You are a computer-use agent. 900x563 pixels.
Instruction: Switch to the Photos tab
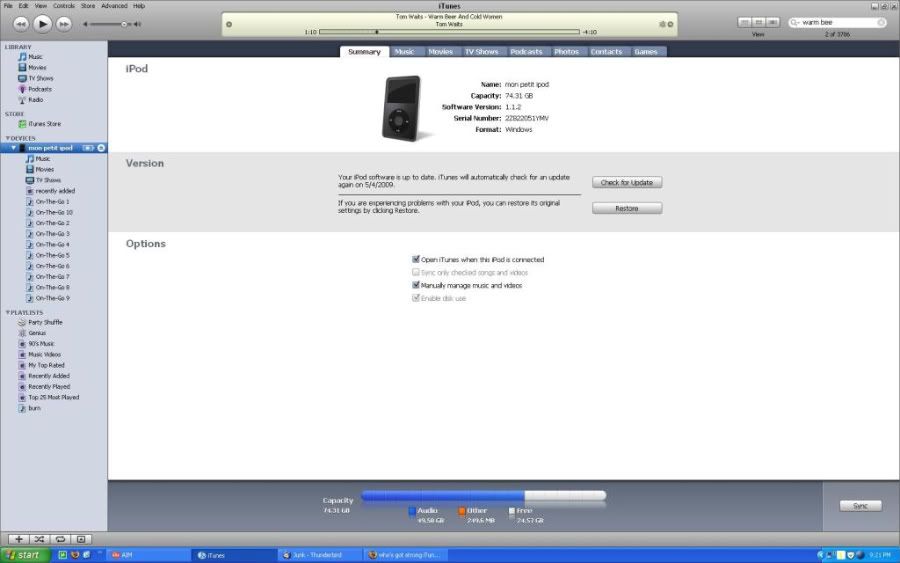(x=567, y=52)
